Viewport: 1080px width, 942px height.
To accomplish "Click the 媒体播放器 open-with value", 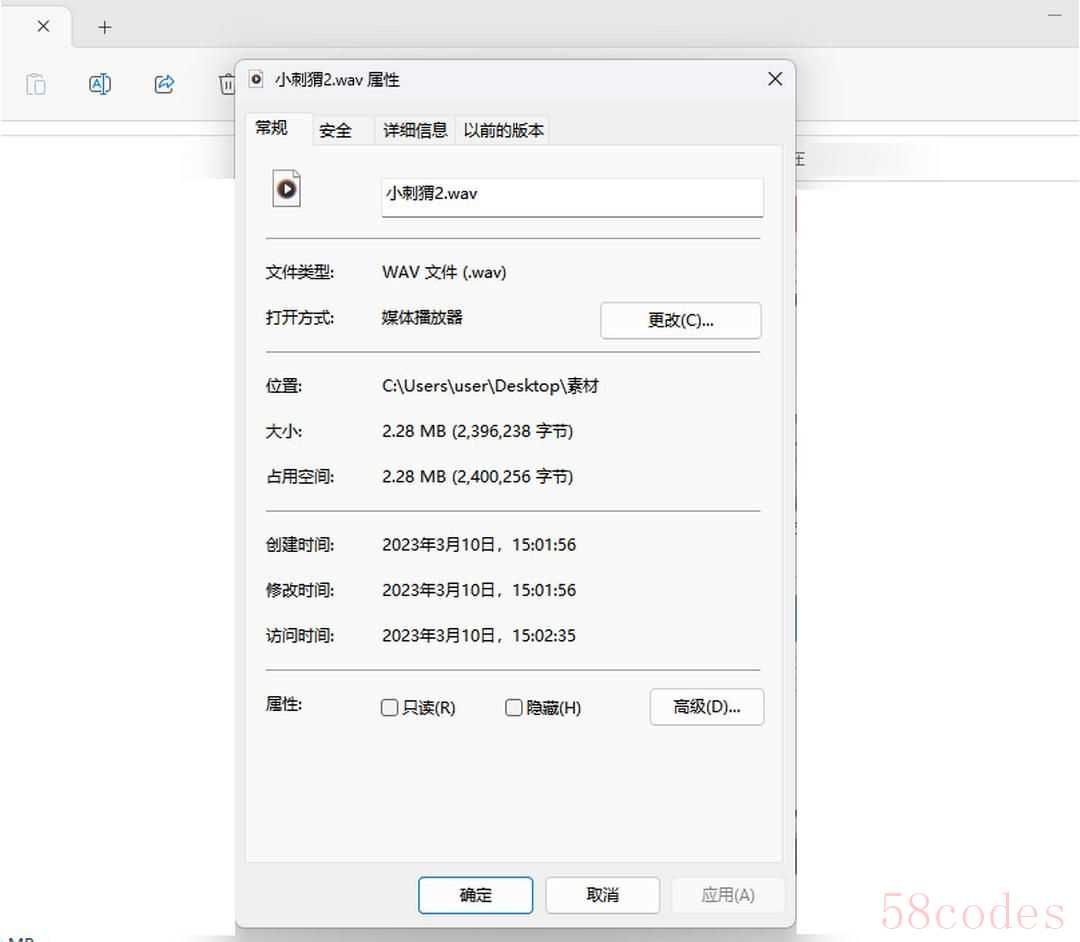I will 422,317.
